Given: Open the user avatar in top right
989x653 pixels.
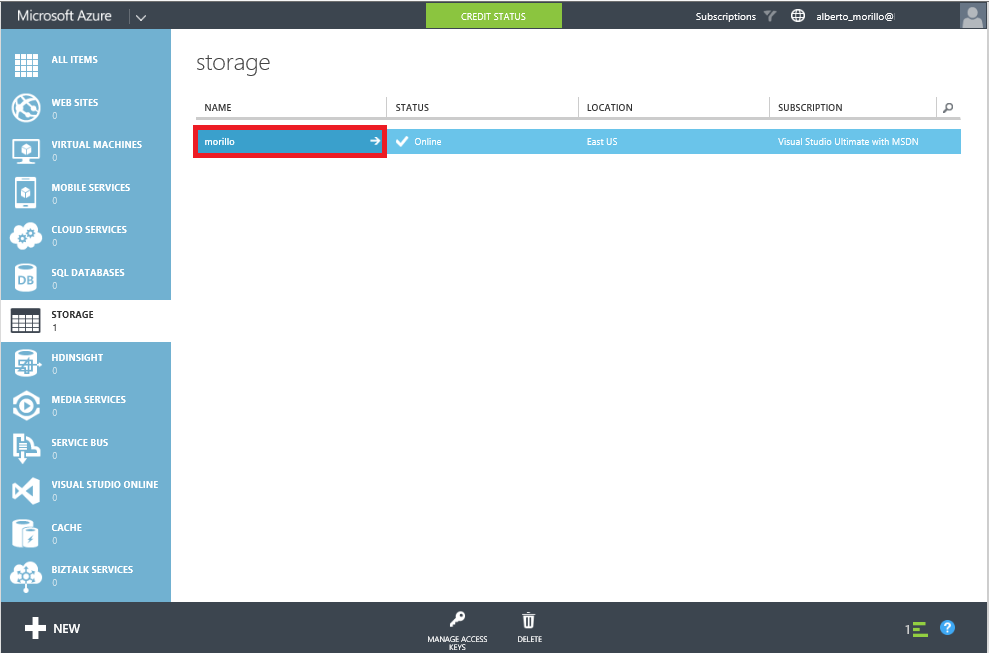Looking at the screenshot, I should coord(971,16).
